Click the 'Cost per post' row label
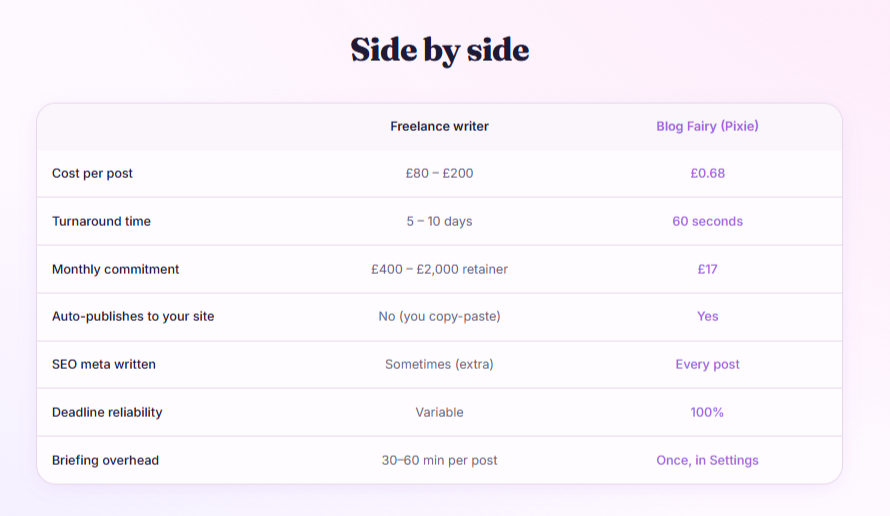This screenshot has height=516, width=890. (x=92, y=173)
